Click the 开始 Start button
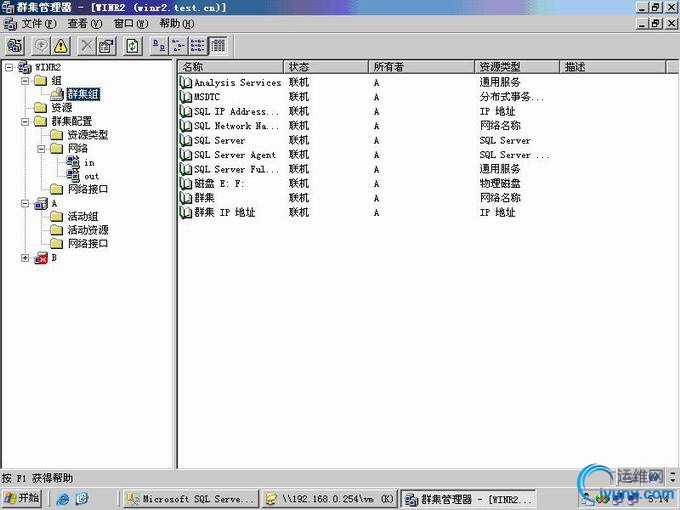This screenshot has height=510, width=680. [x=22, y=498]
